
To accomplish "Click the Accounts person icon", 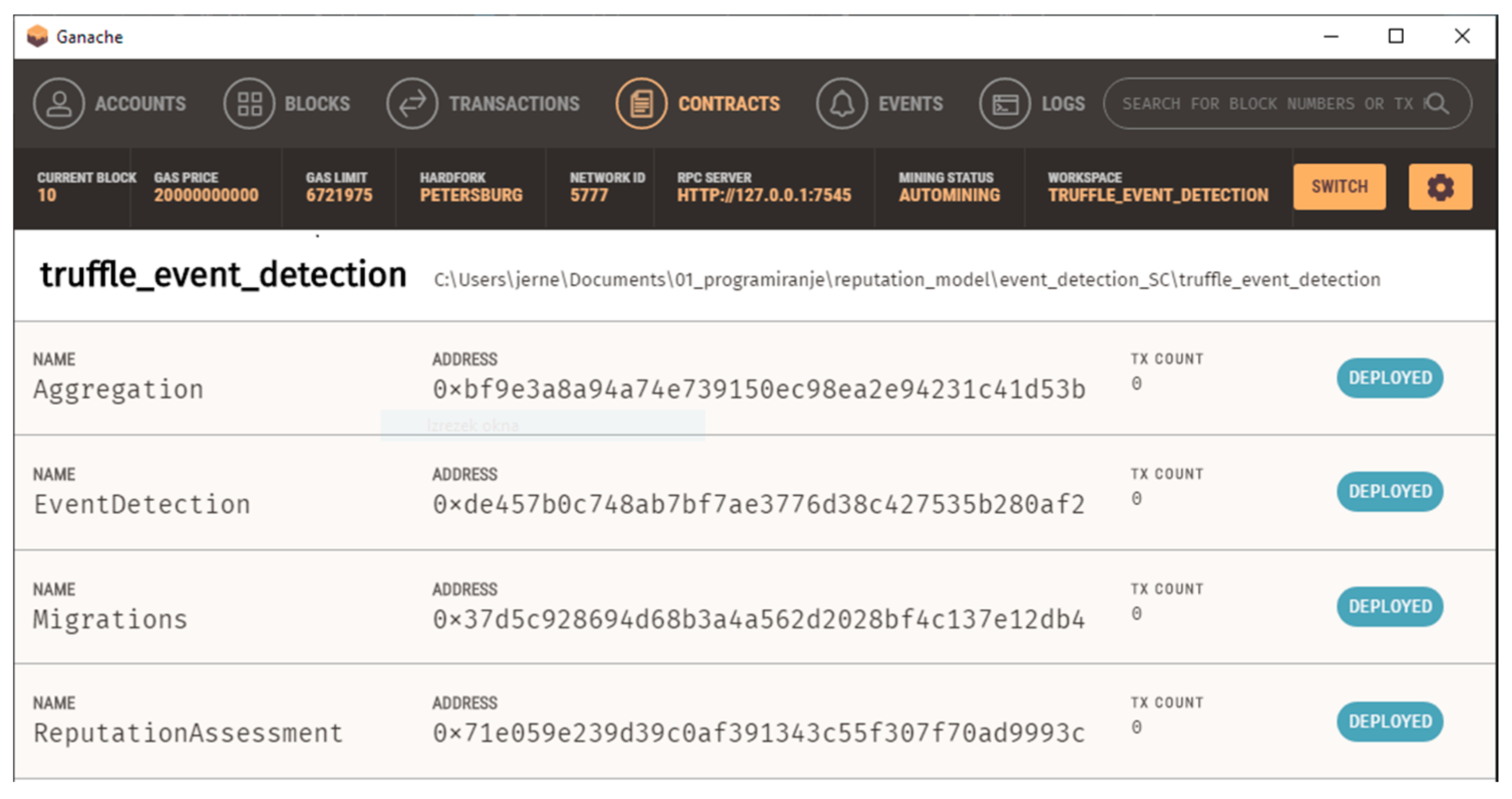I will (x=59, y=104).
